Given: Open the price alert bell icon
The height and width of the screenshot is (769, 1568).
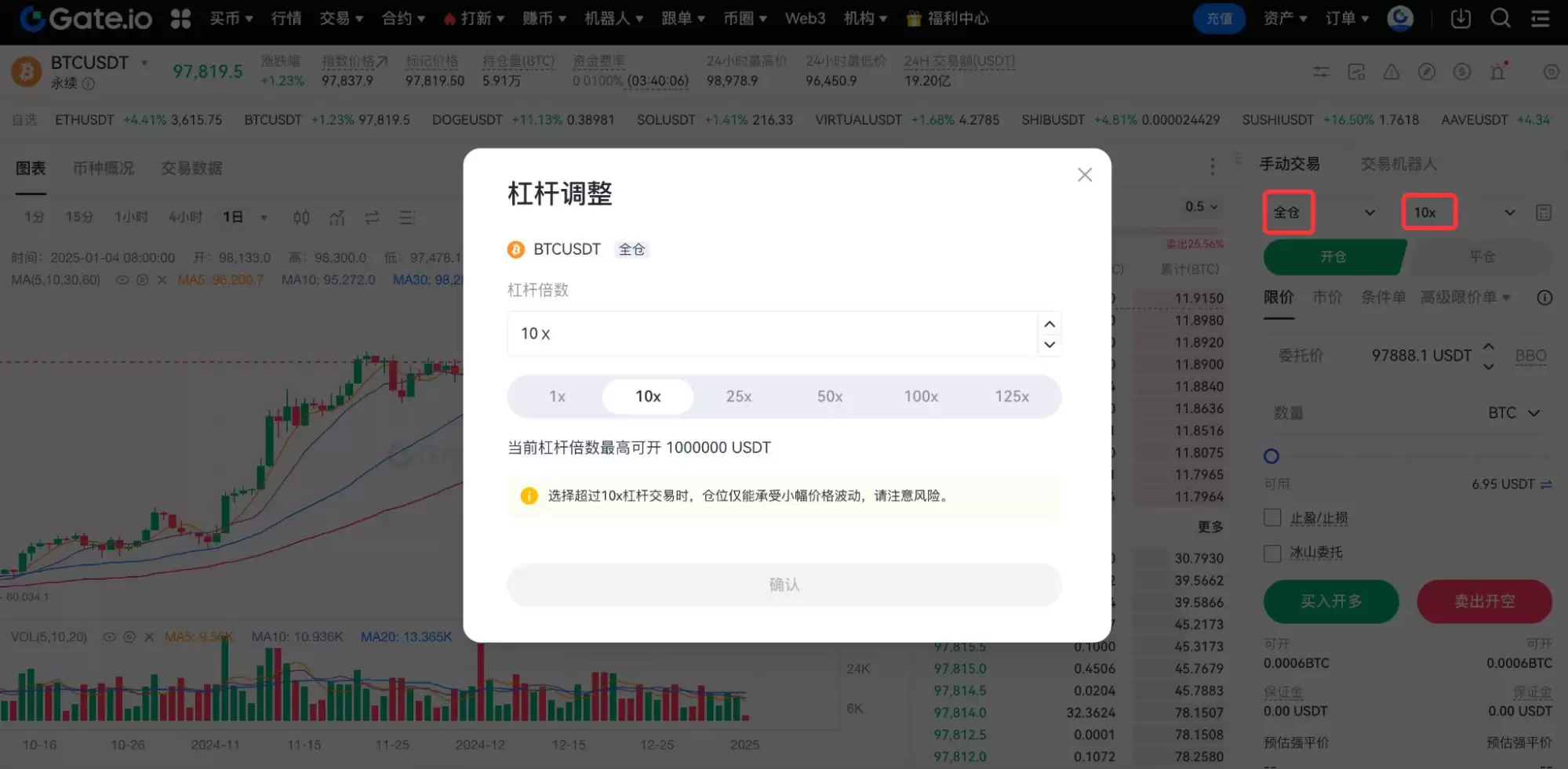Looking at the screenshot, I should point(1497,71).
